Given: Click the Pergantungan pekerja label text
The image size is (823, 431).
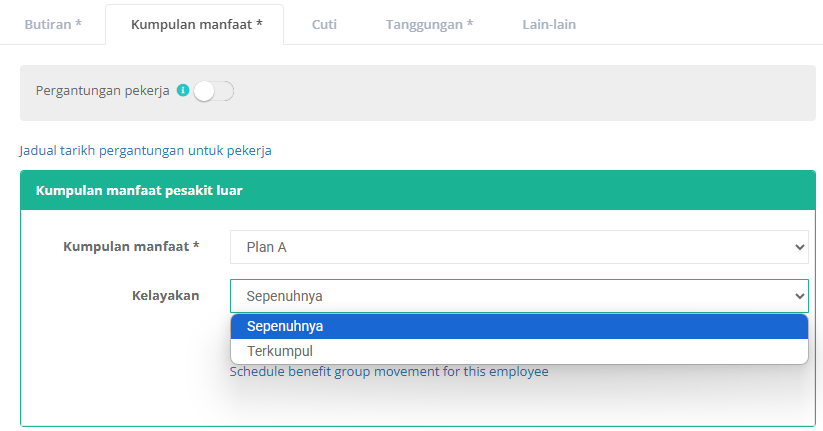Looking at the screenshot, I should click(103, 91).
